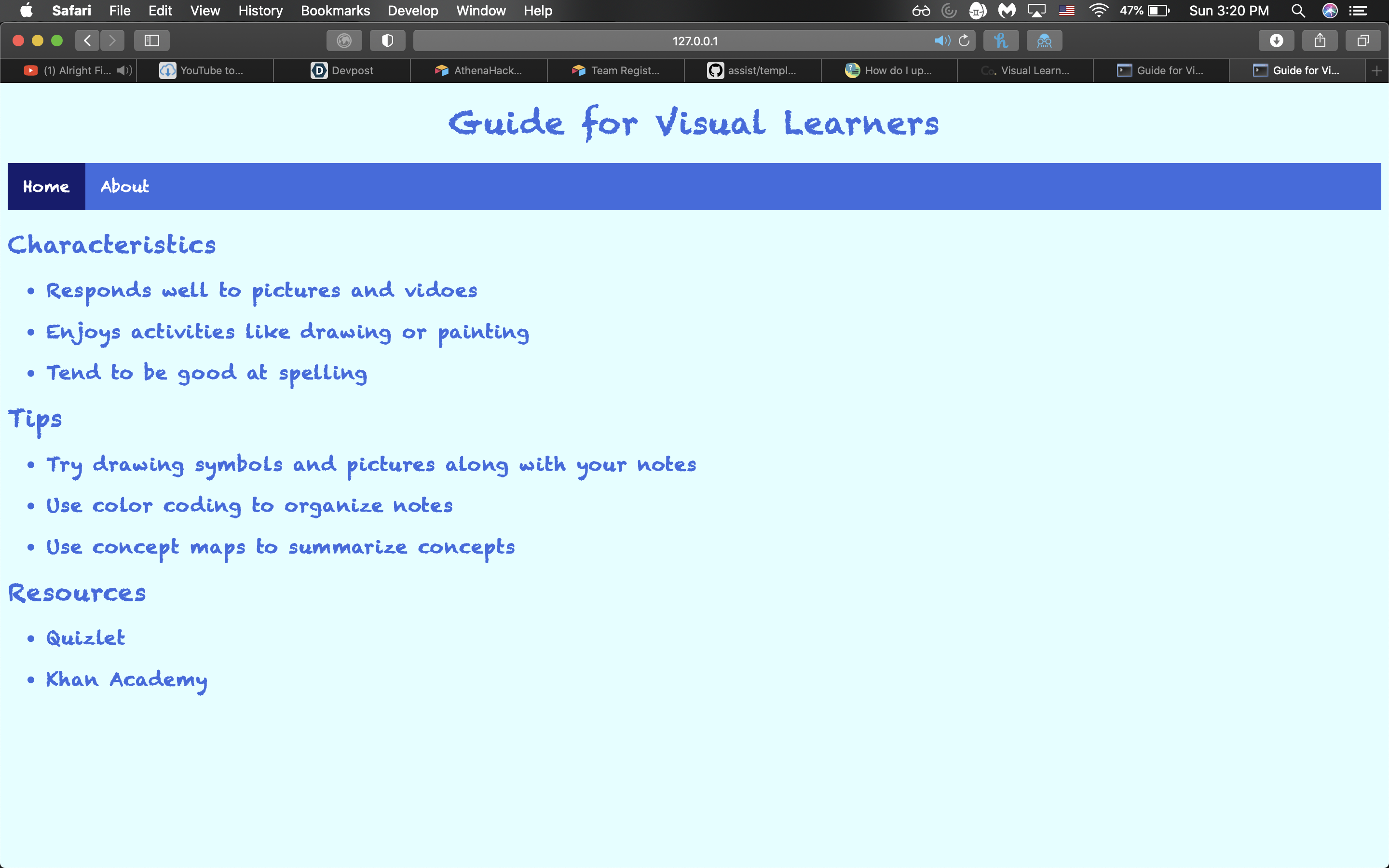Screen dimensions: 1389x868
Task: Click the 127.0.0.1 address bar
Action: coord(694,41)
